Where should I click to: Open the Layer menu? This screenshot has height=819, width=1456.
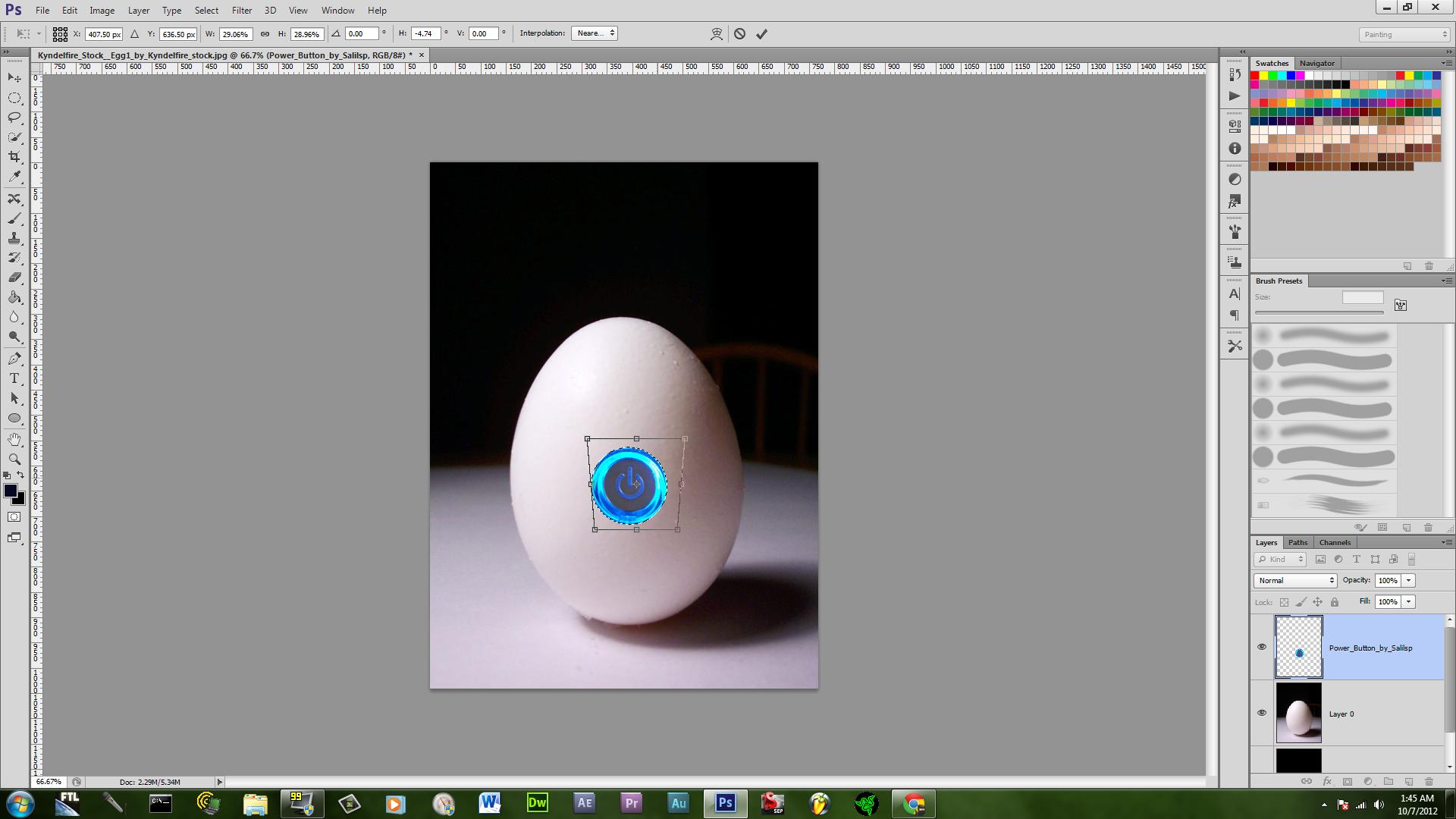tap(138, 11)
